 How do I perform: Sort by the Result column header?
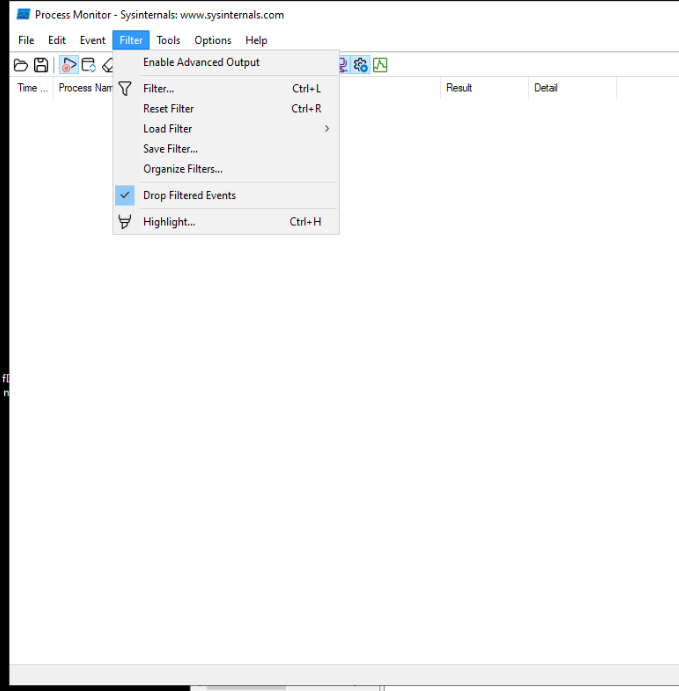pos(484,88)
